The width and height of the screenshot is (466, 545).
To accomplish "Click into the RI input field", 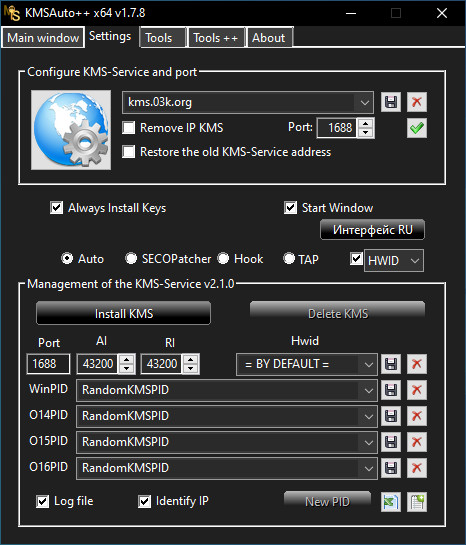I will point(162,364).
